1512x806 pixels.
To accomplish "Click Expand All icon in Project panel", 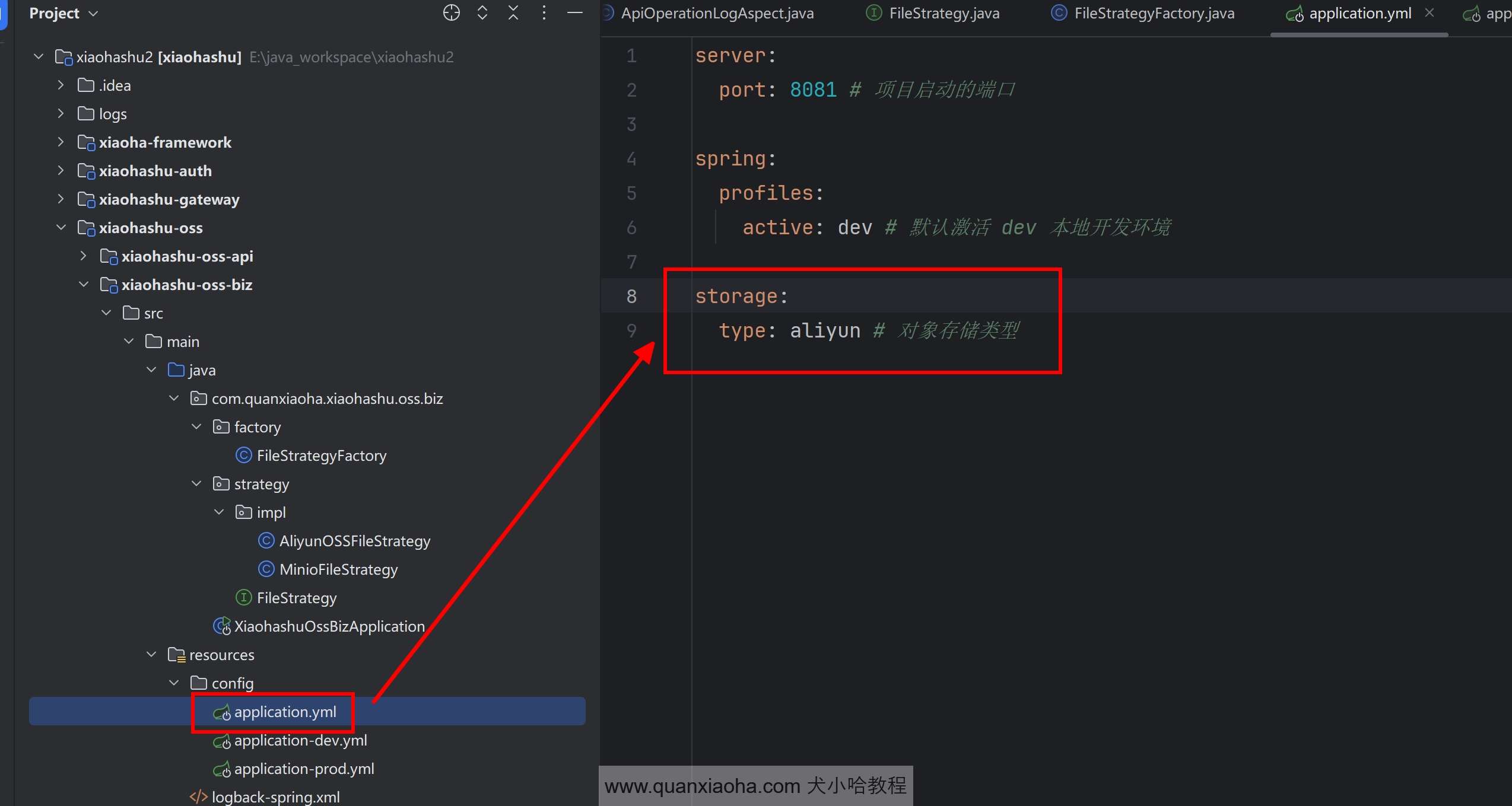I will (482, 12).
